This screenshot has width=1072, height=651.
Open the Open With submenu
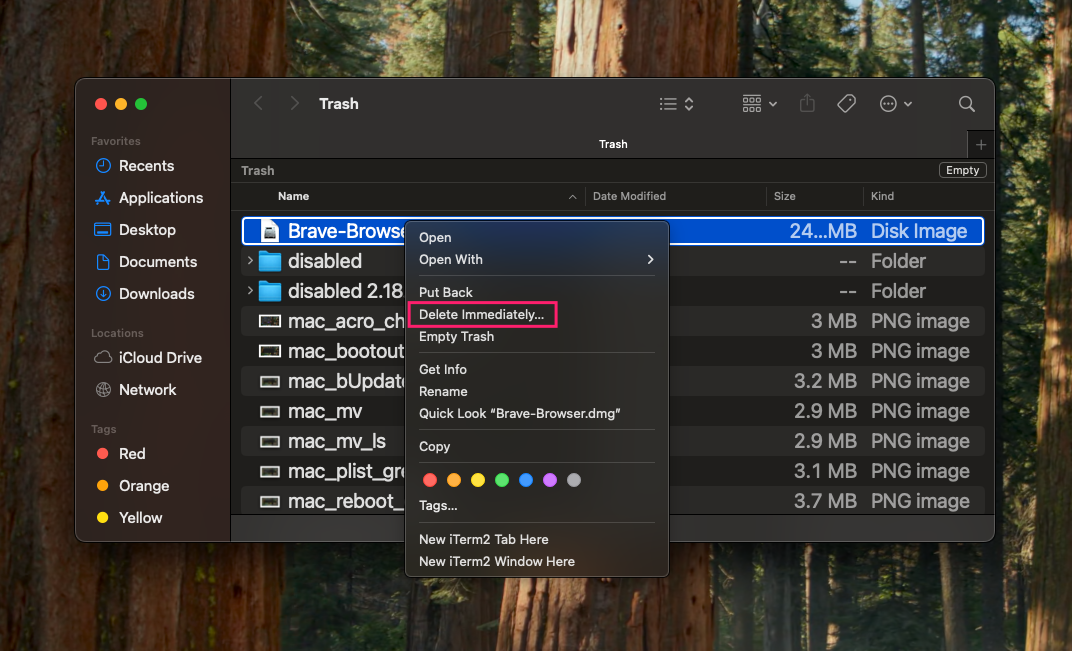537,259
